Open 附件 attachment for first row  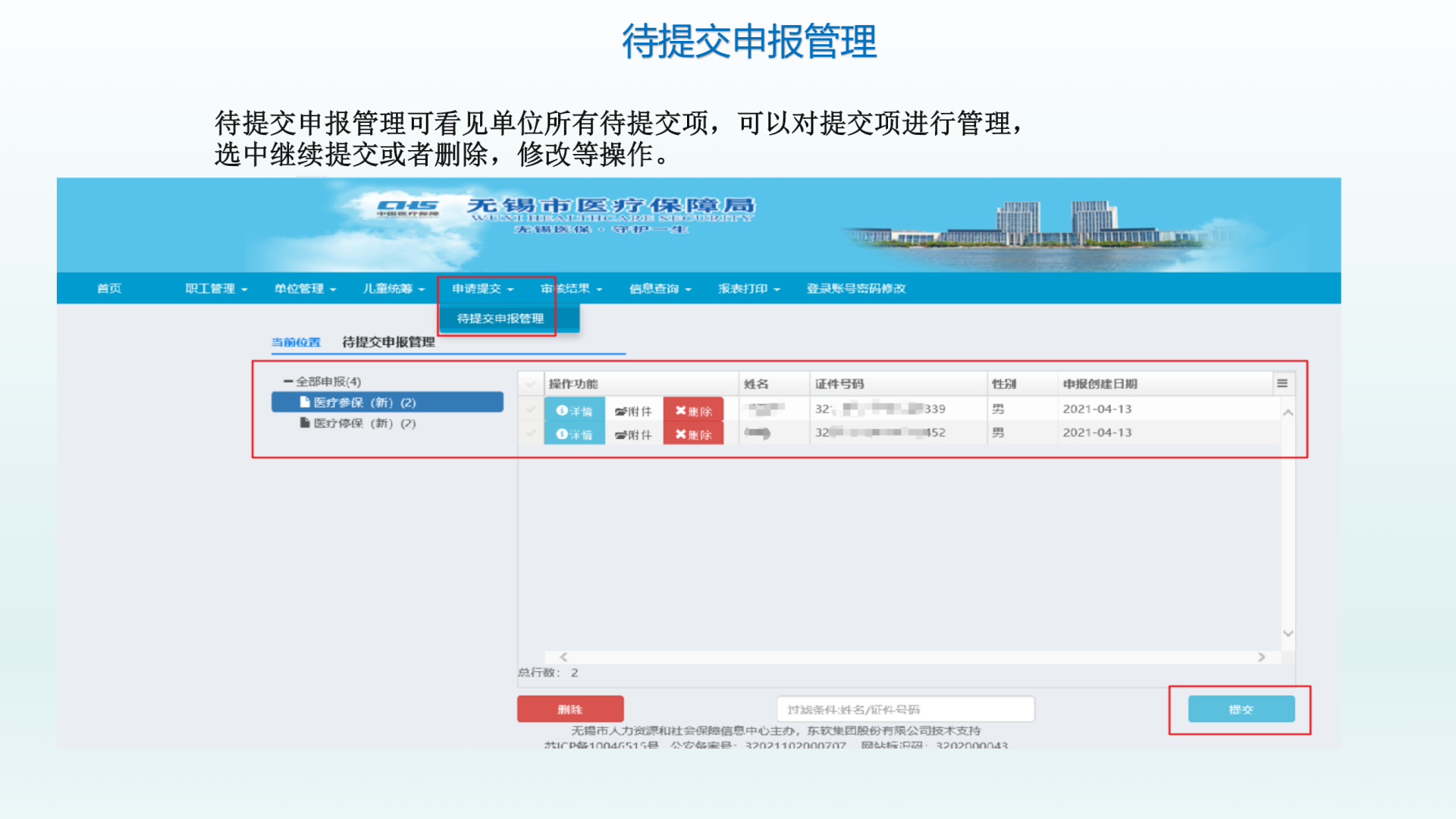click(633, 410)
